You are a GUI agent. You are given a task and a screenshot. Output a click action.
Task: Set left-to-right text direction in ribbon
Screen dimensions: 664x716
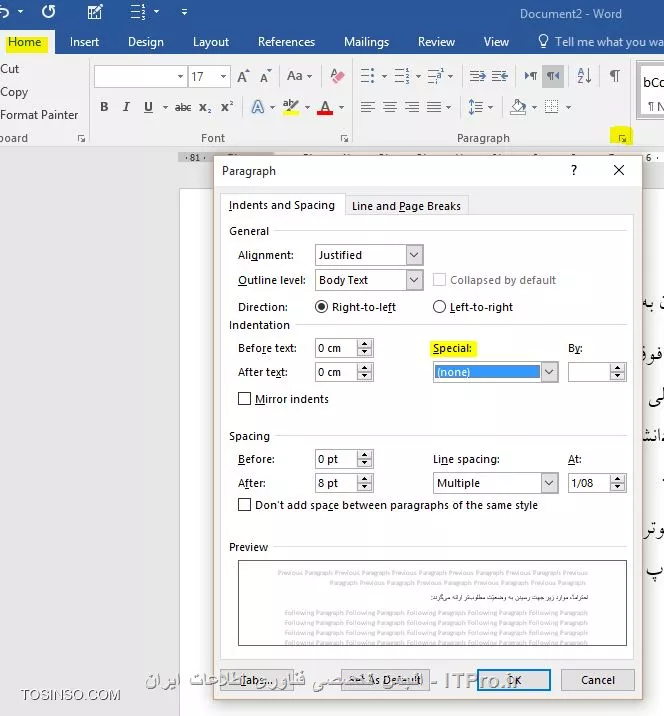[531, 76]
